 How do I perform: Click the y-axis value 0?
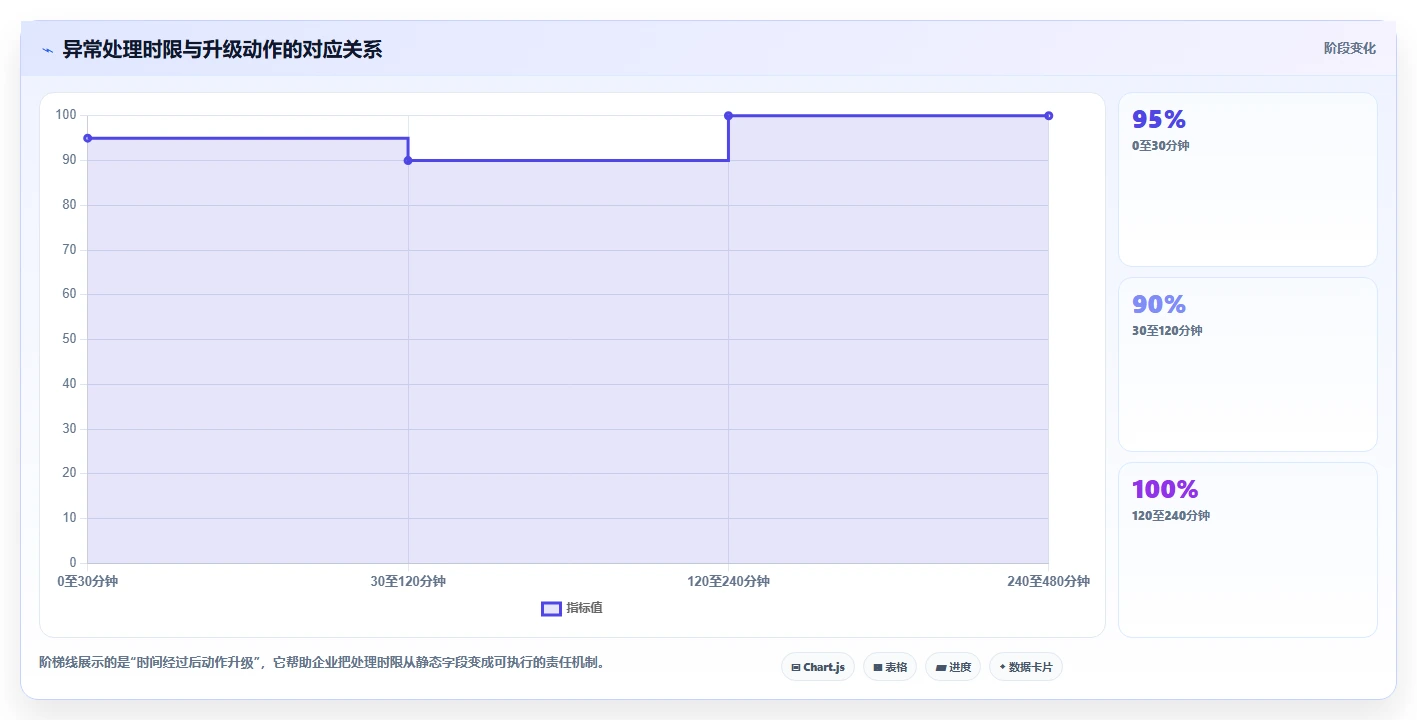tap(73, 563)
